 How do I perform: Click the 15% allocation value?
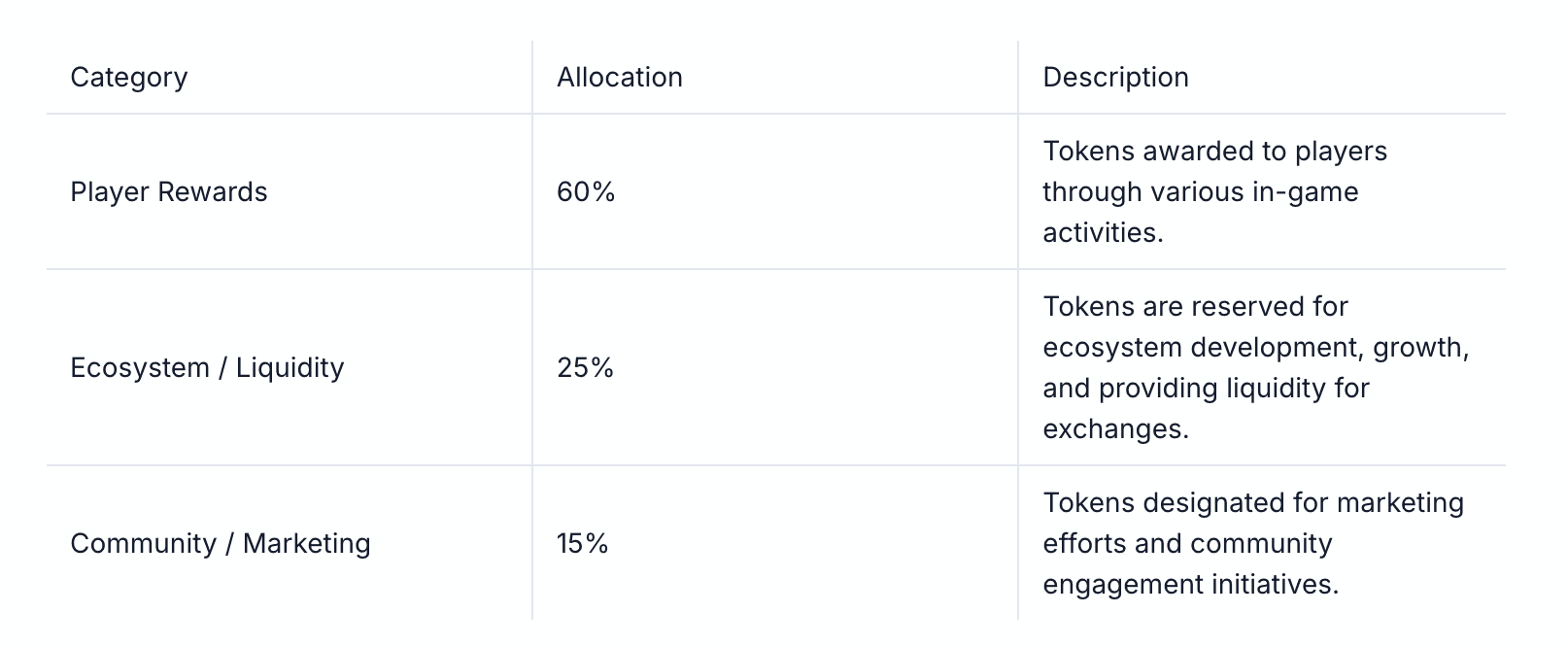coord(582,544)
